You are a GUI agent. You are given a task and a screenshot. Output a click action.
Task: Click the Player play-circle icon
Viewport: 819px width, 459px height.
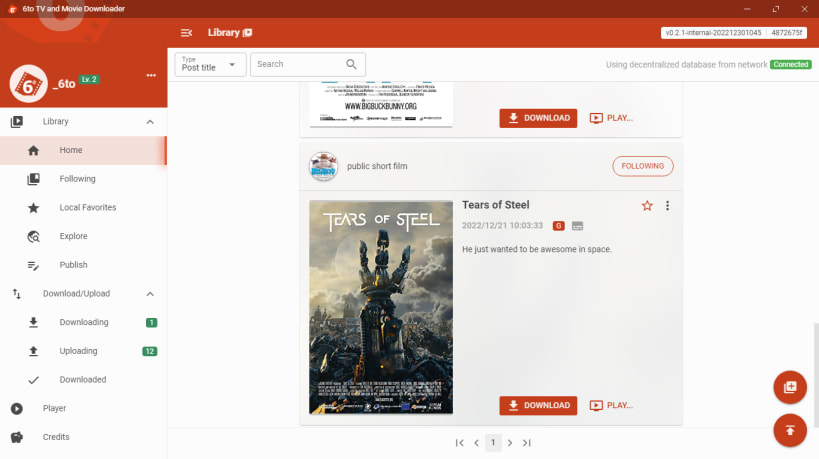[x=17, y=409]
